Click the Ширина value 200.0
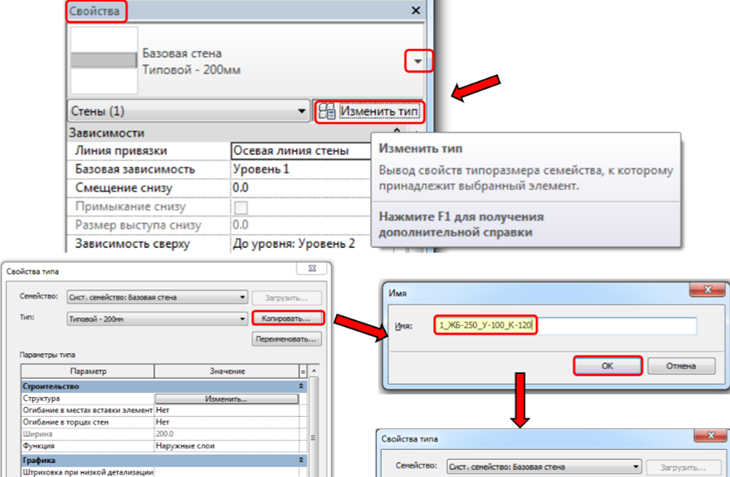730x477 pixels. 226,434
